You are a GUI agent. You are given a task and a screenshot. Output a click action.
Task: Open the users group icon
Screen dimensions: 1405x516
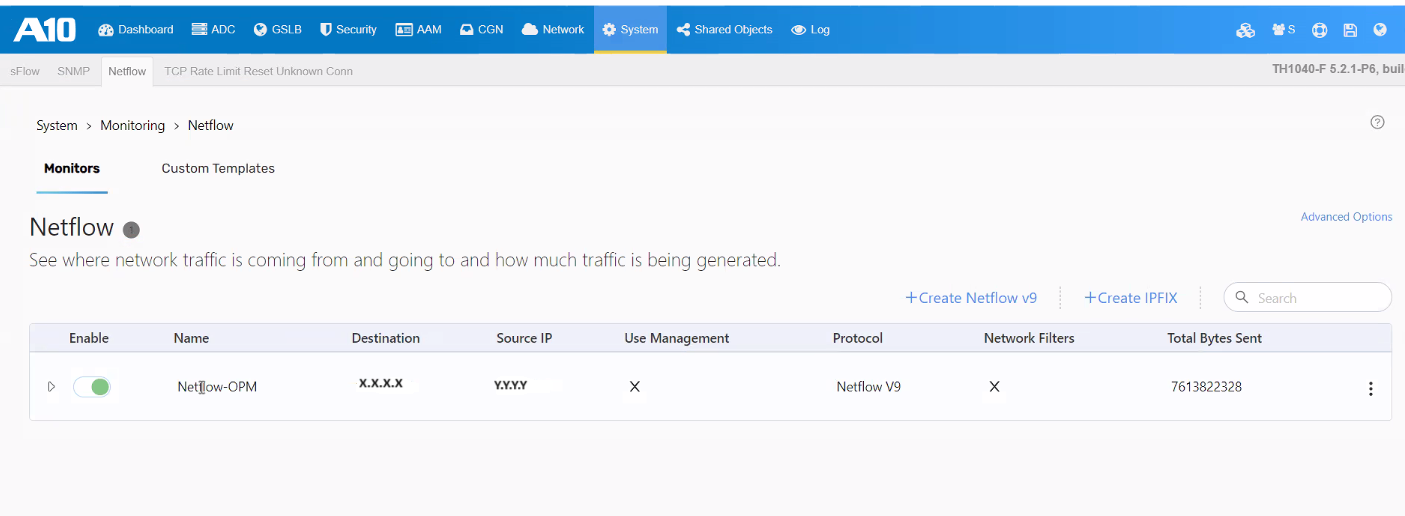coord(1282,30)
